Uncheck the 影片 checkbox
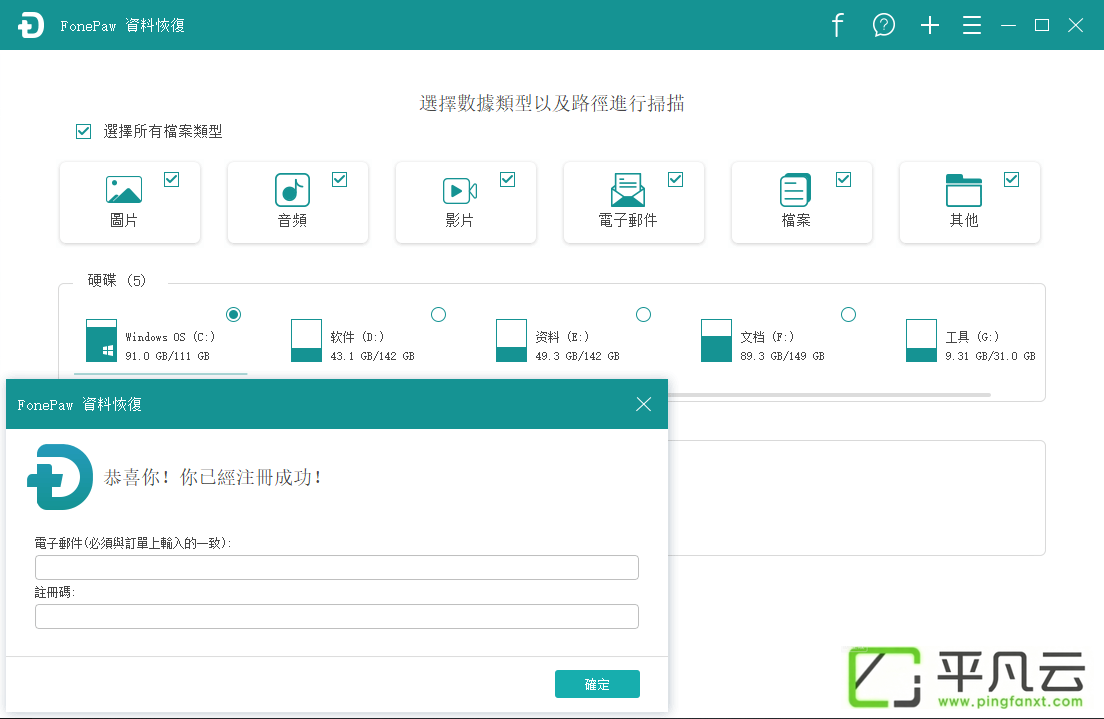 [508, 180]
